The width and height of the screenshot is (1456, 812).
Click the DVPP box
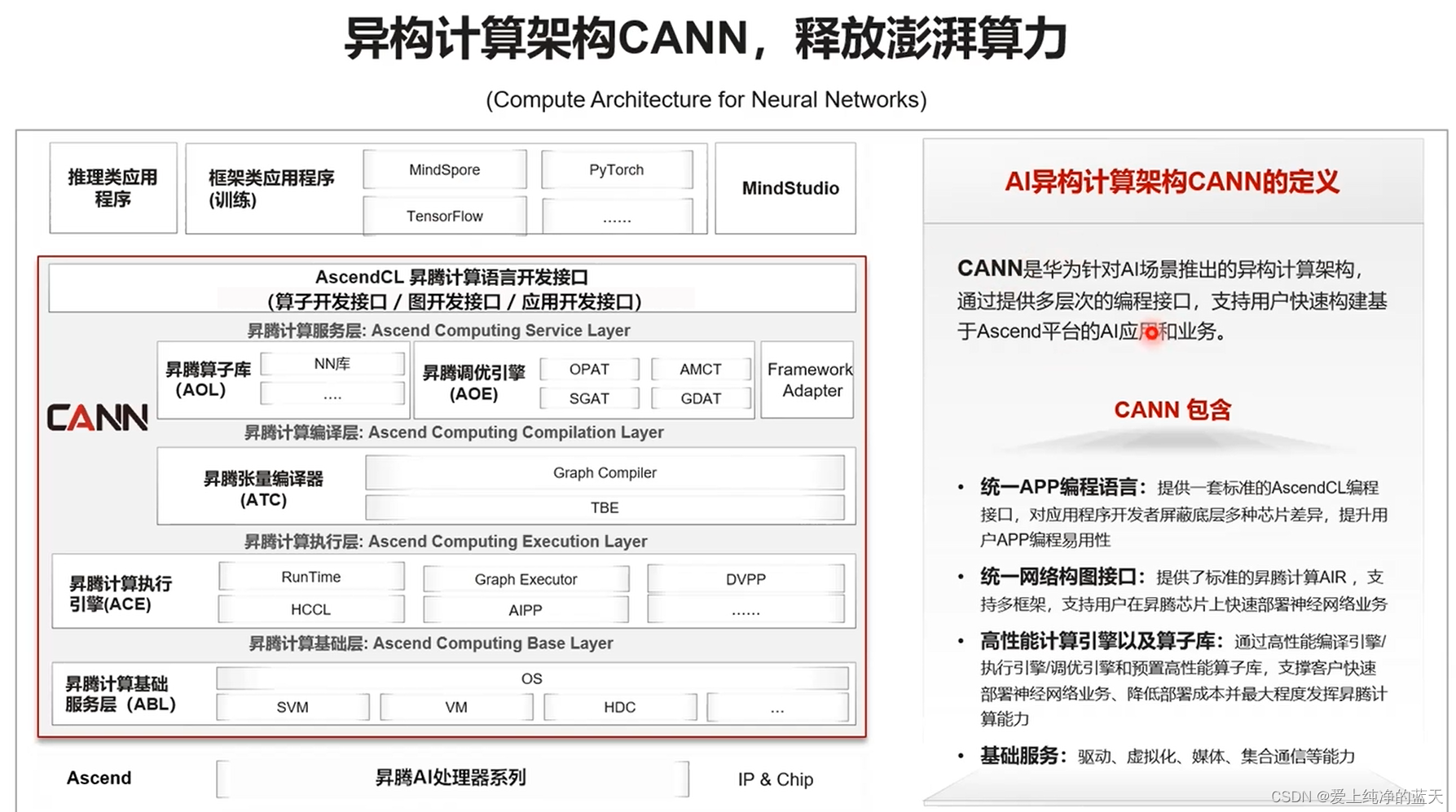coord(746,579)
